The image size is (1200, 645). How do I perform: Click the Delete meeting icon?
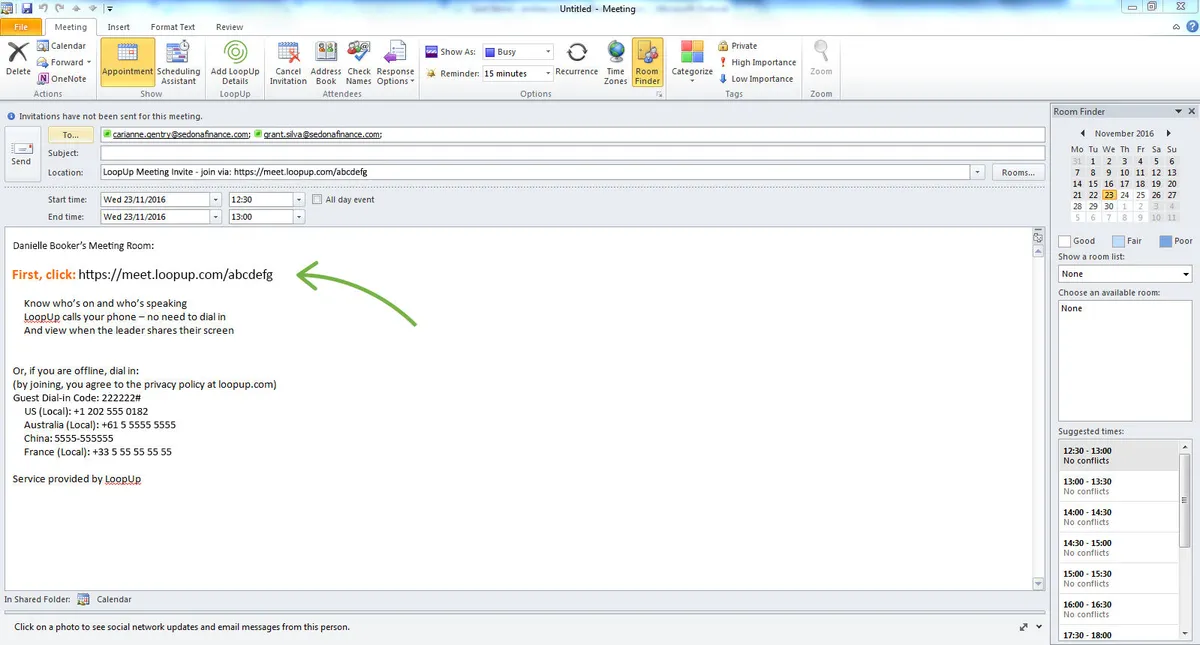coord(18,58)
